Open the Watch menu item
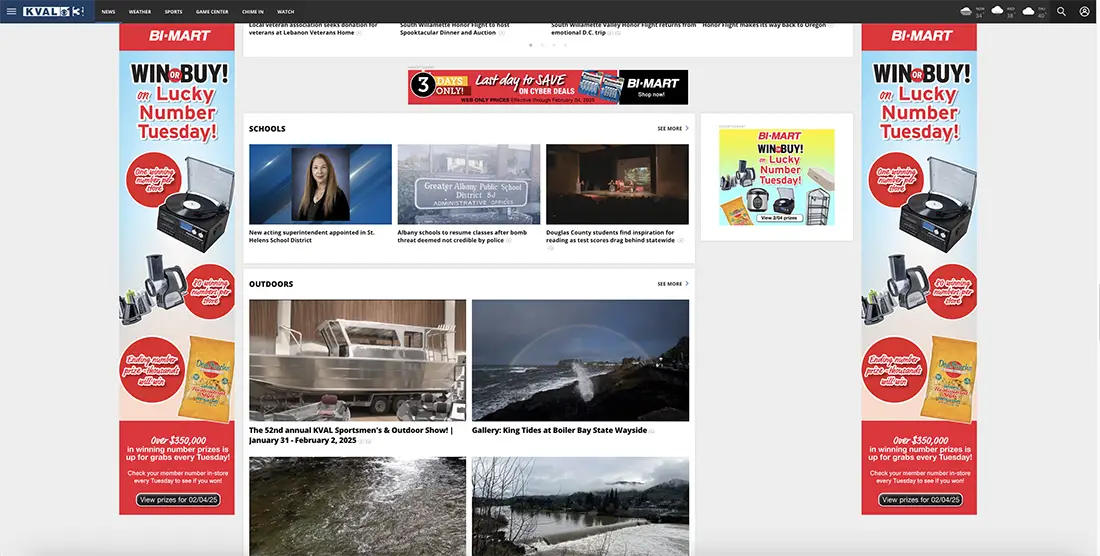Image resolution: width=1100 pixels, height=556 pixels. [286, 12]
